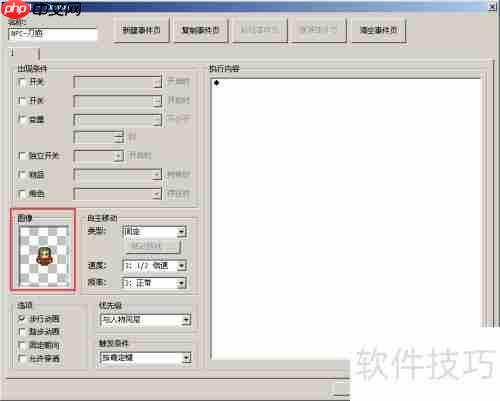Check the 固定朝向 option

pos(22,345)
